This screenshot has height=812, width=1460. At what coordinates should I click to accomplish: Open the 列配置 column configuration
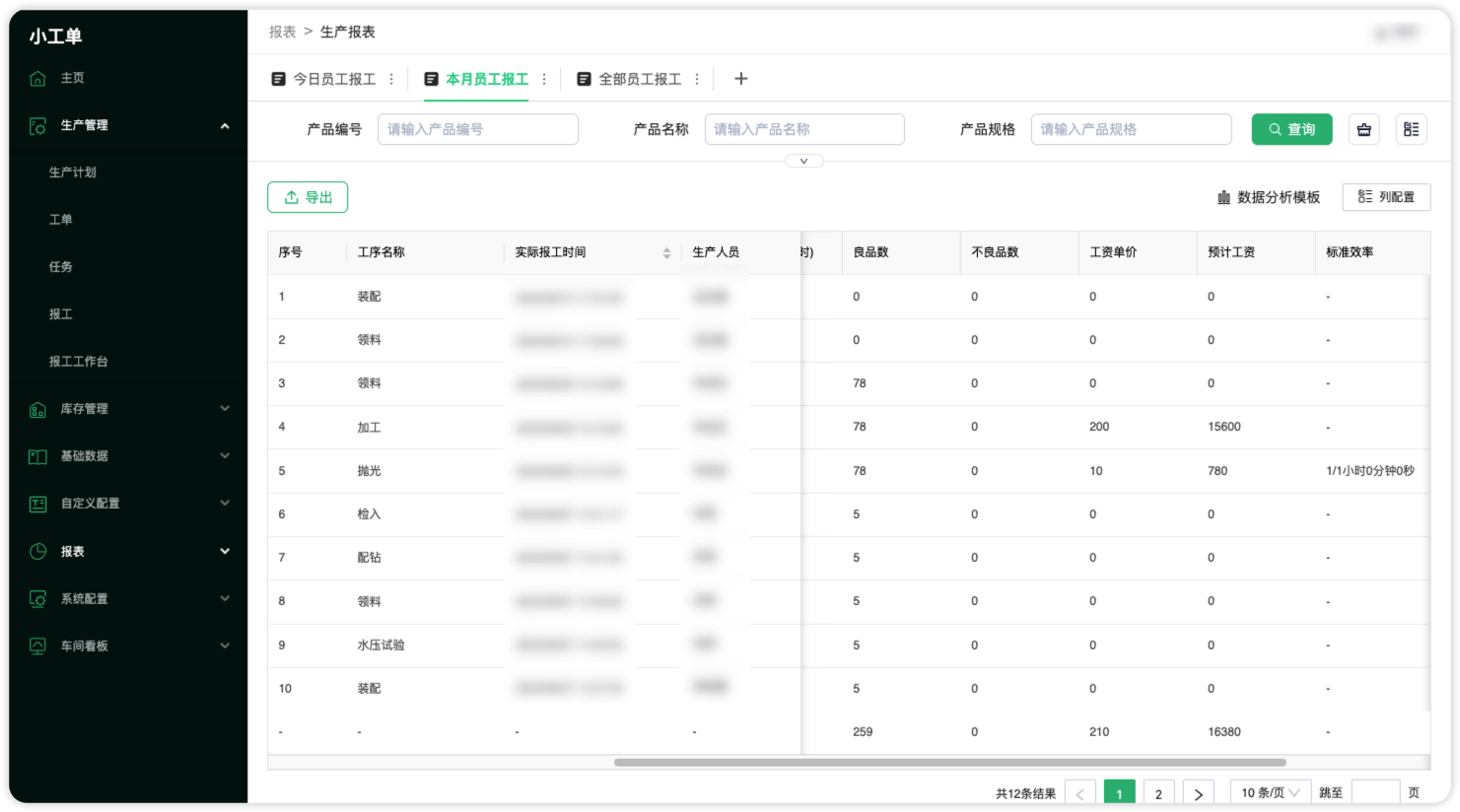tap(1386, 197)
